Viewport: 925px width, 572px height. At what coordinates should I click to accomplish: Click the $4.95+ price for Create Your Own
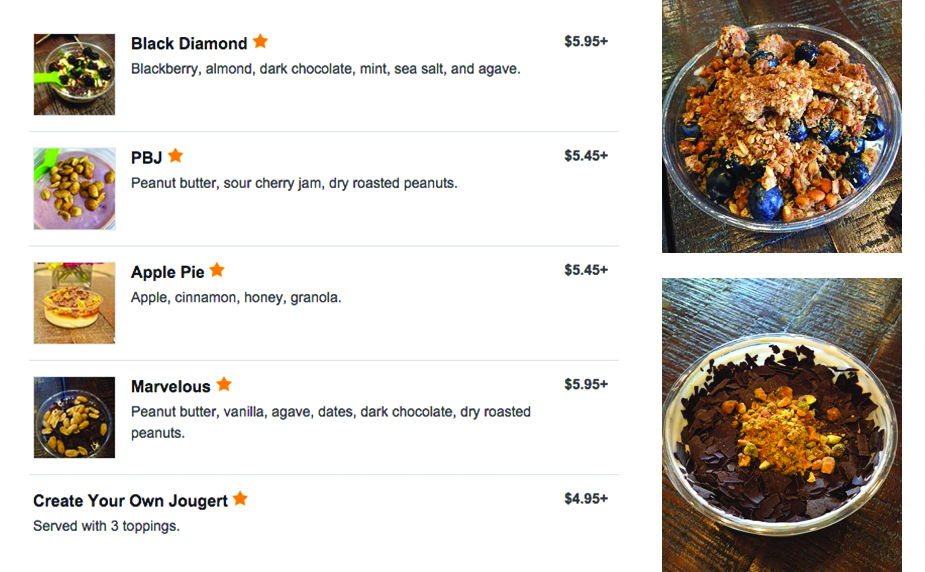[x=586, y=499]
